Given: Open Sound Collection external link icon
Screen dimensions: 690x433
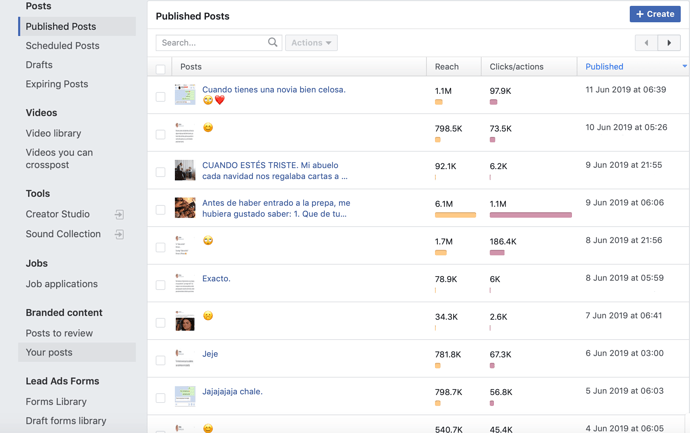Looking at the screenshot, I should pos(119,234).
